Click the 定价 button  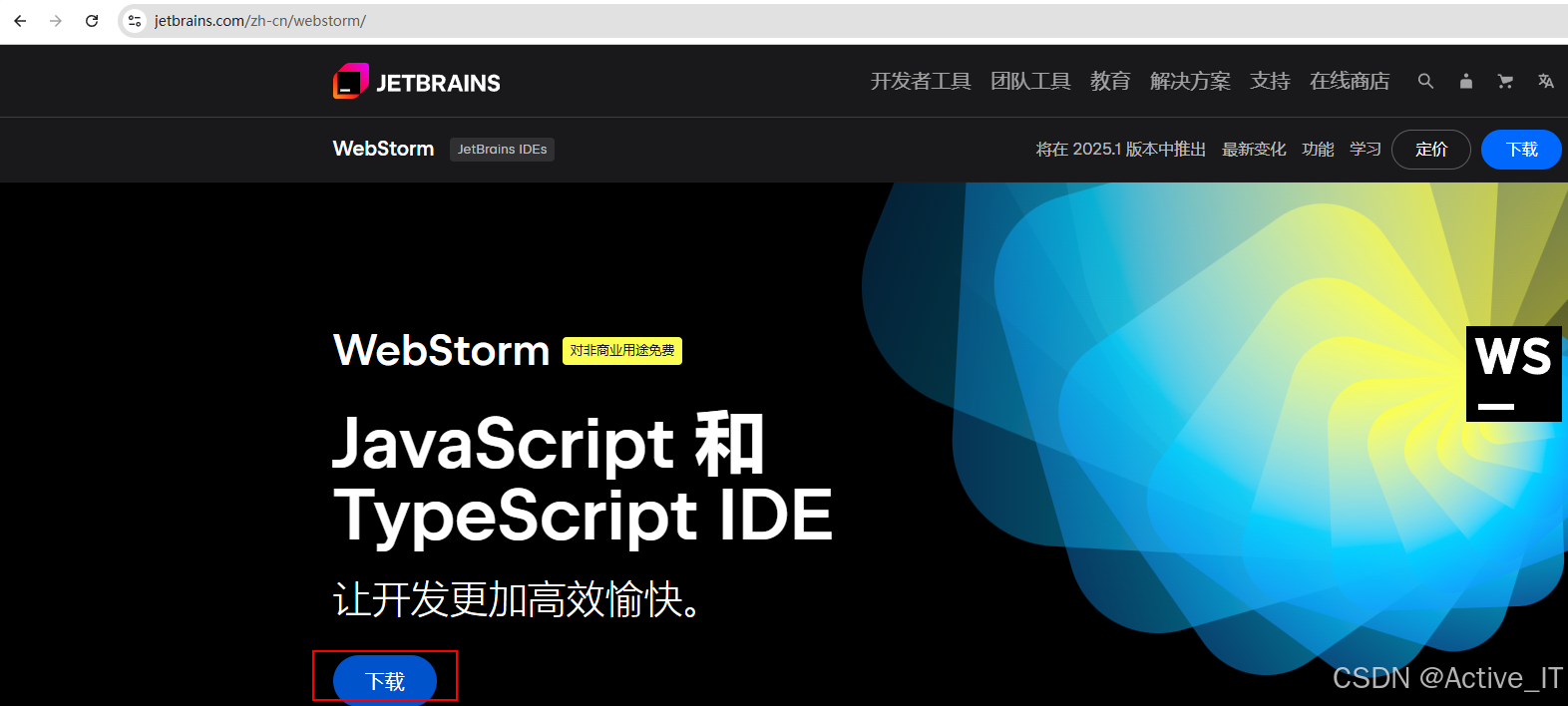pos(1431,150)
